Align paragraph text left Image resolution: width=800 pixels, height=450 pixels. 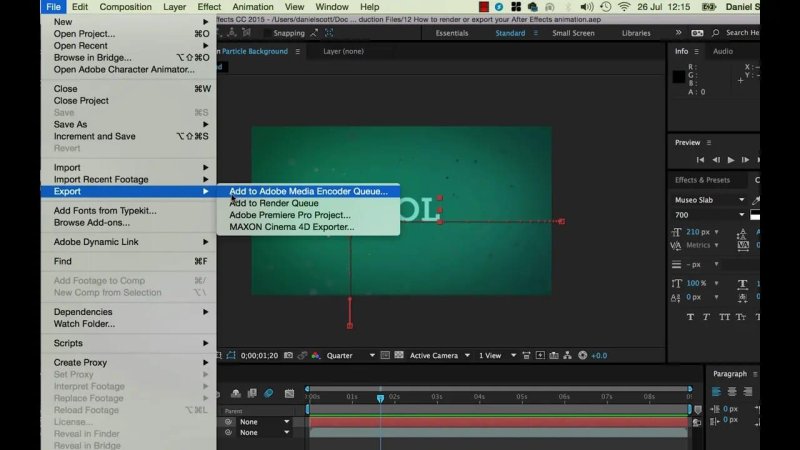tap(716, 392)
